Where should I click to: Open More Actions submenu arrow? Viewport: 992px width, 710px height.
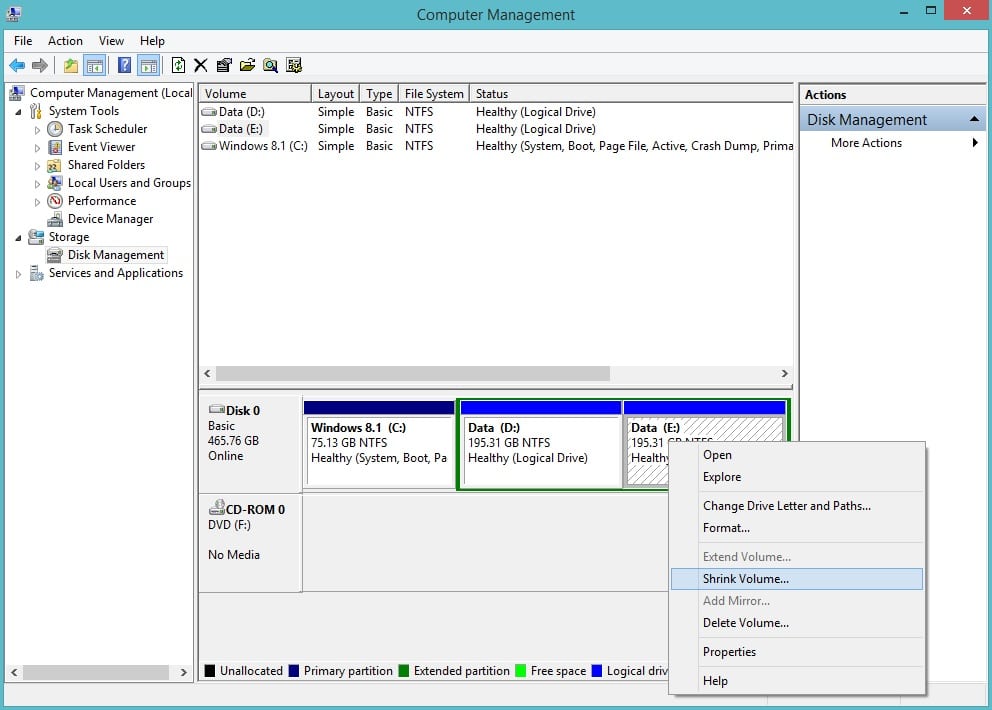pyautogui.click(x=975, y=143)
